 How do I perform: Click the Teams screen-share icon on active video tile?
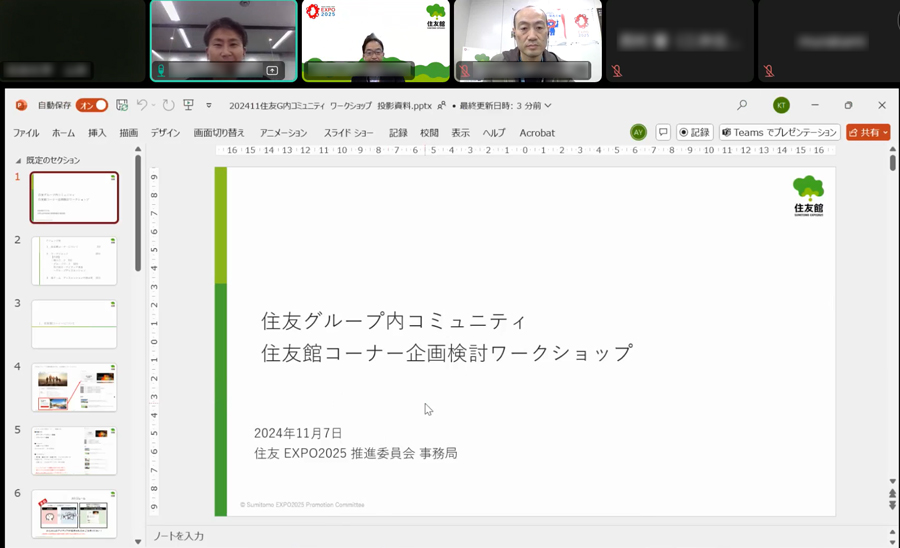[x=272, y=70]
